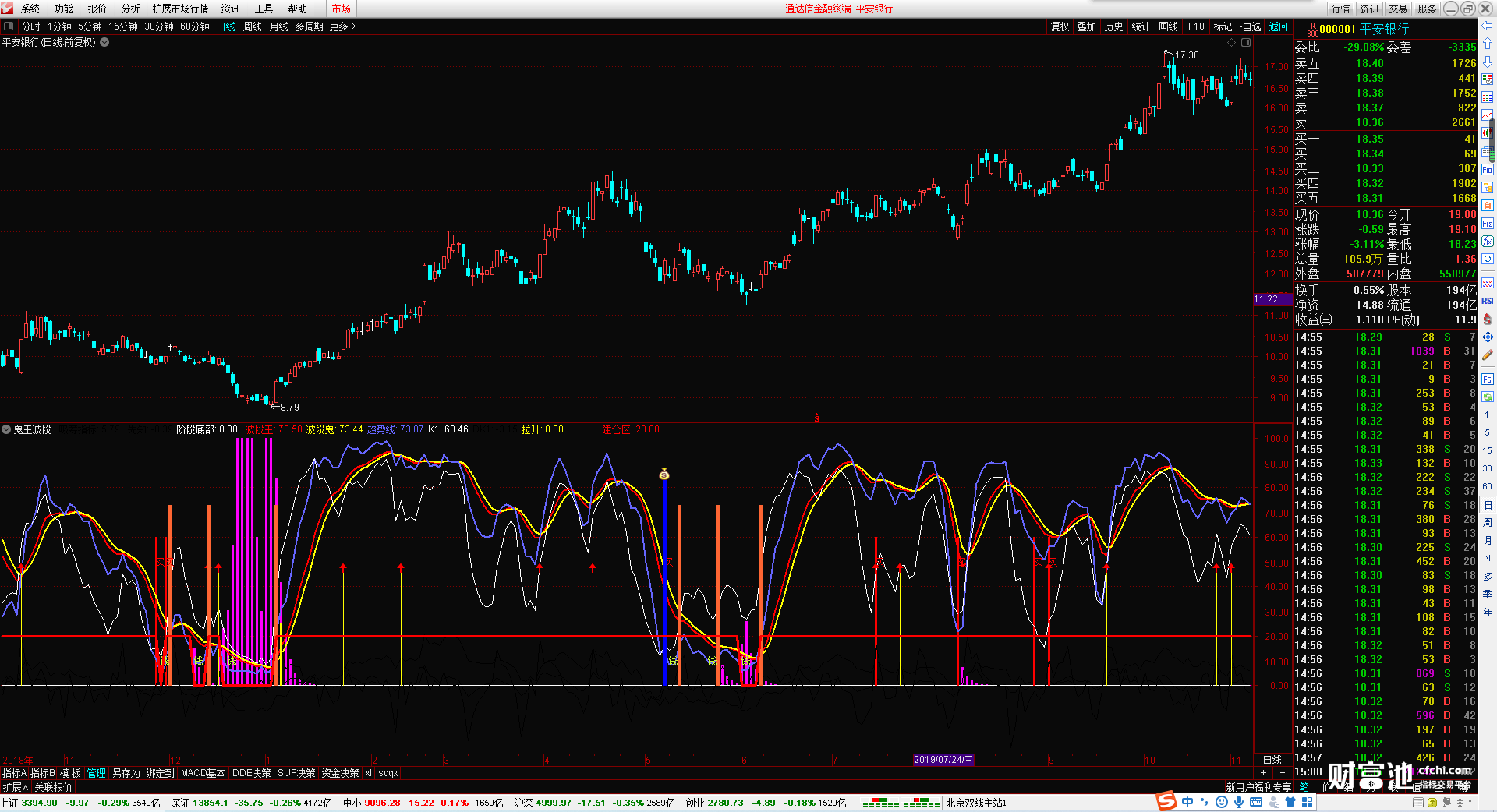Open the Sogou soft keyboard icon

point(1256,802)
